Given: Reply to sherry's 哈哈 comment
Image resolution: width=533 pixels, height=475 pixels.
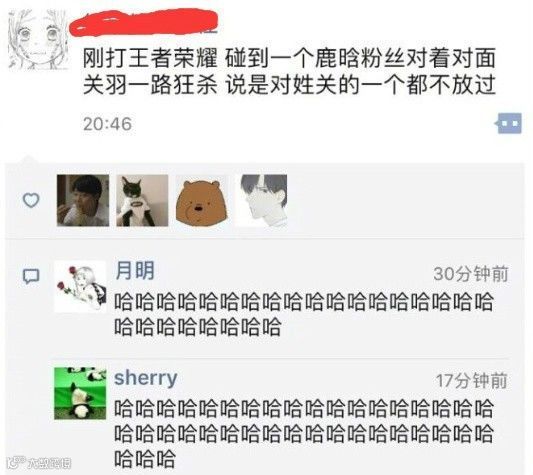Looking at the screenshot, I should tap(304, 433).
